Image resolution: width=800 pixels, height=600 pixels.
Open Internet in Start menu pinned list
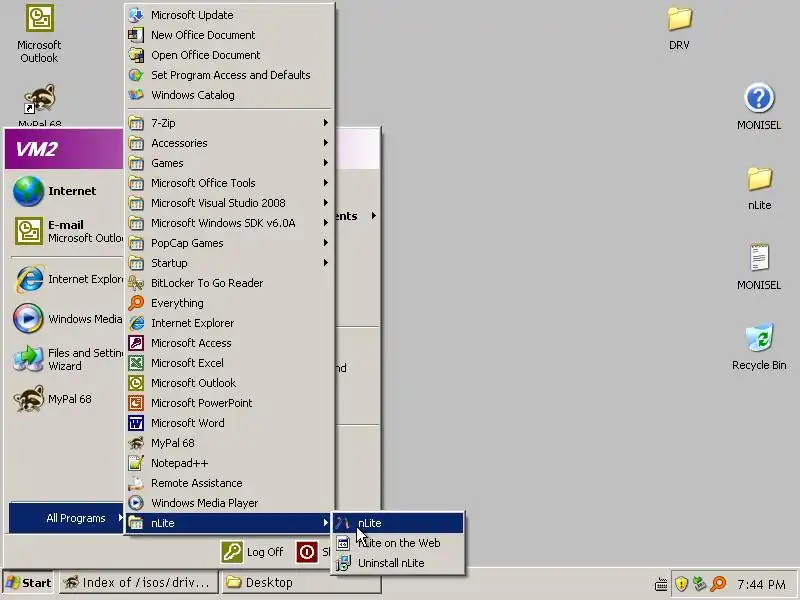(66, 191)
